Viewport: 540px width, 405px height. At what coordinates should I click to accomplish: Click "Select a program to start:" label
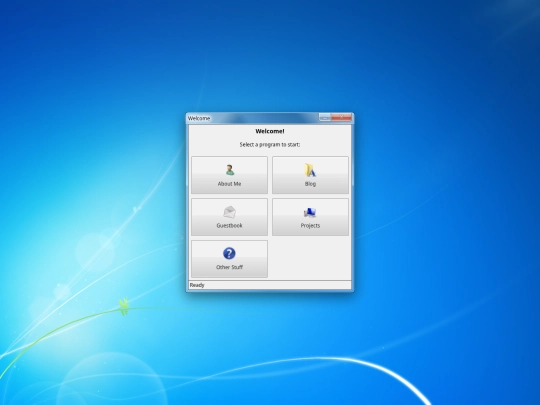tap(270, 145)
